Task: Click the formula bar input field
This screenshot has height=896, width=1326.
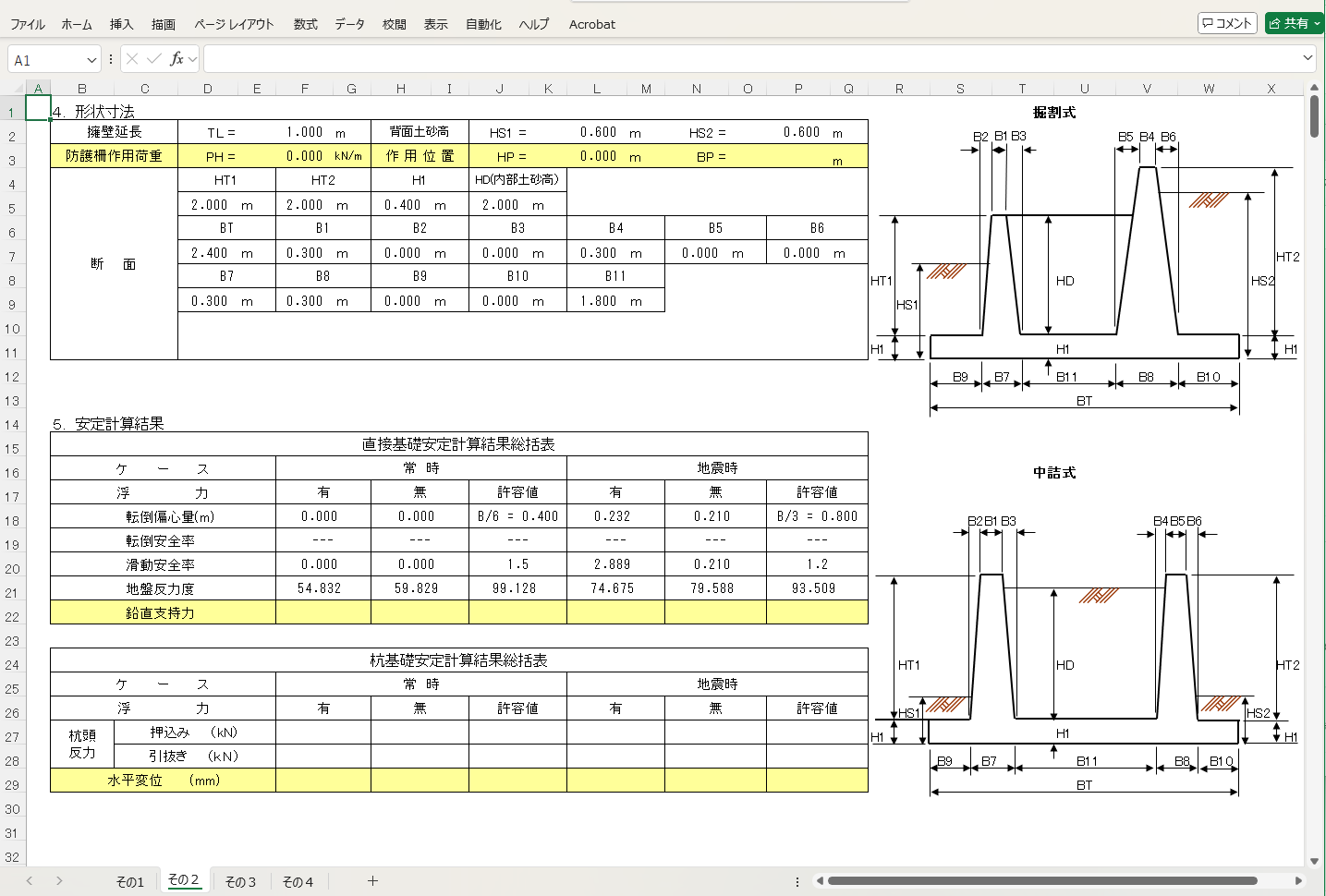Action: pyautogui.click(x=748, y=59)
